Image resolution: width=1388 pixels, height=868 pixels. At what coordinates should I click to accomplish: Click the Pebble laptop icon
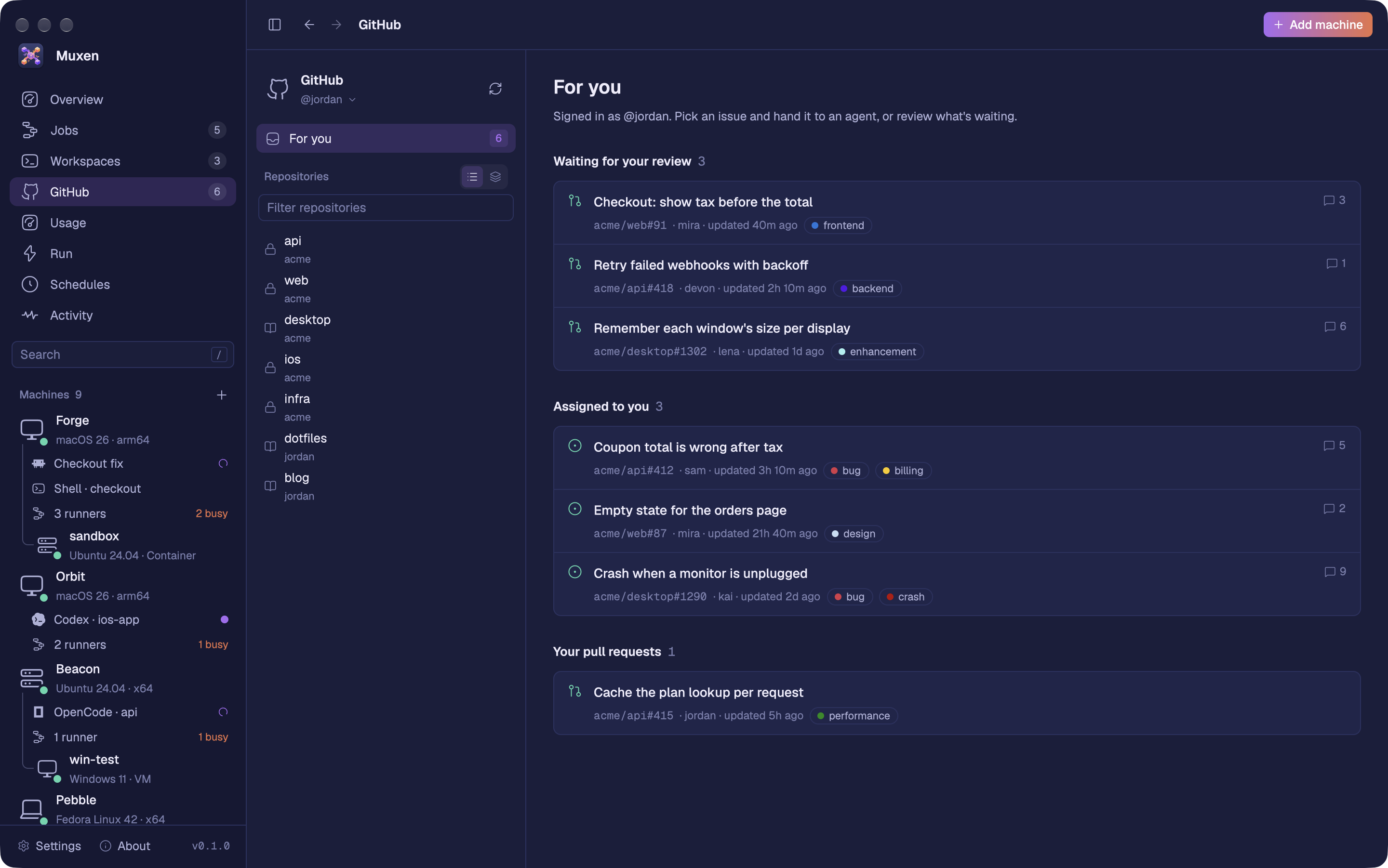[32, 808]
